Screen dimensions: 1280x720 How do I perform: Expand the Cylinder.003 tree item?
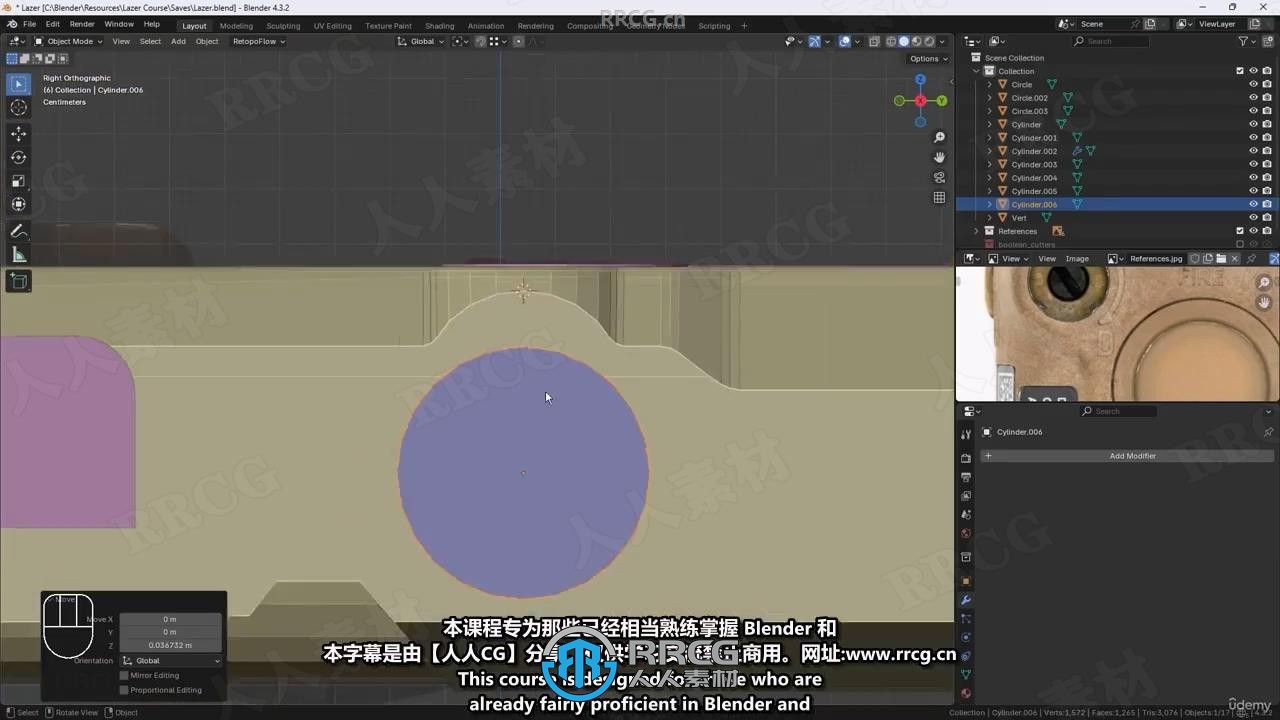[x=990, y=164]
